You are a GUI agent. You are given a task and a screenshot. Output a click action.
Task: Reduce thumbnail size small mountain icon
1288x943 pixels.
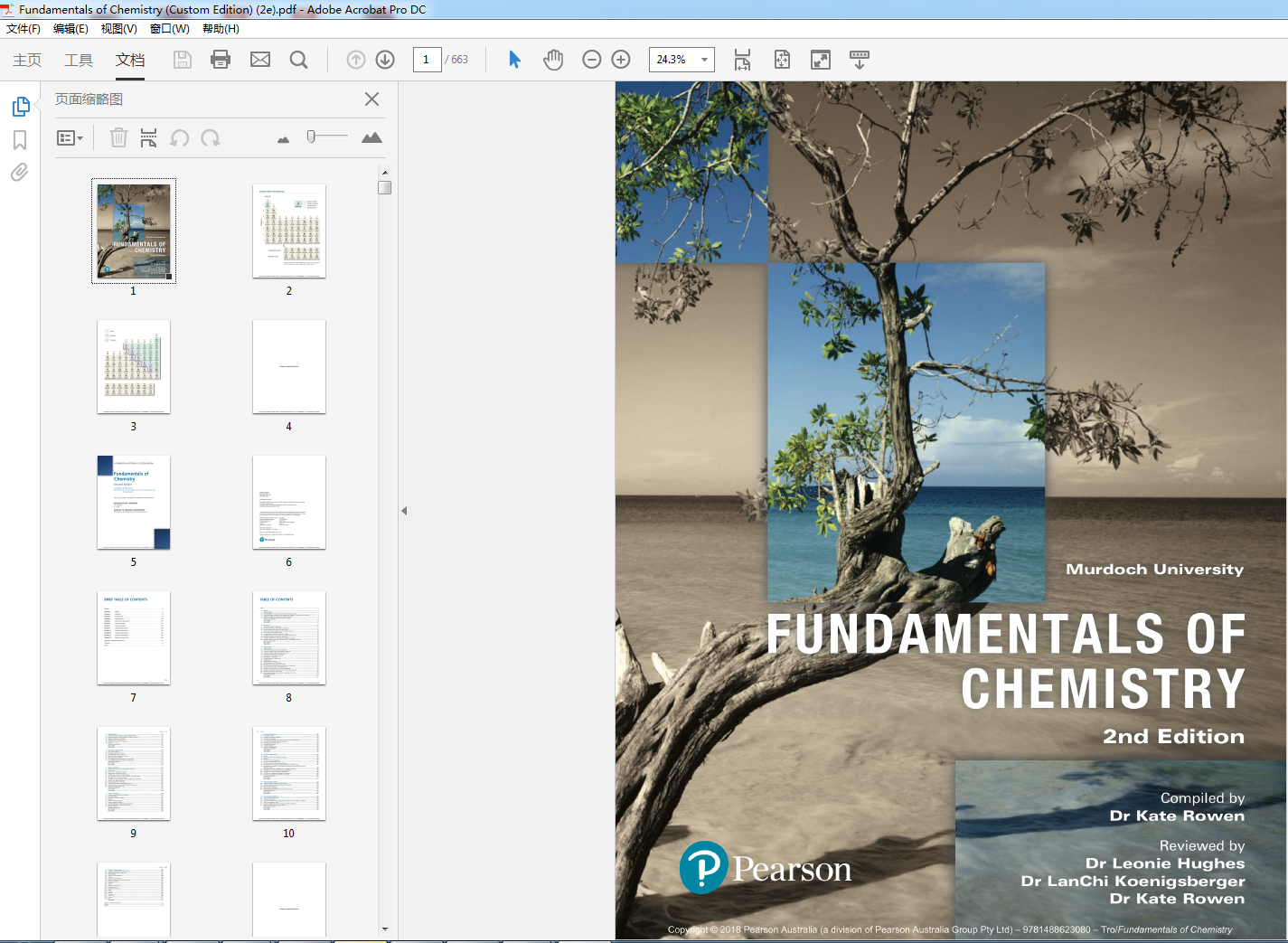tap(284, 139)
